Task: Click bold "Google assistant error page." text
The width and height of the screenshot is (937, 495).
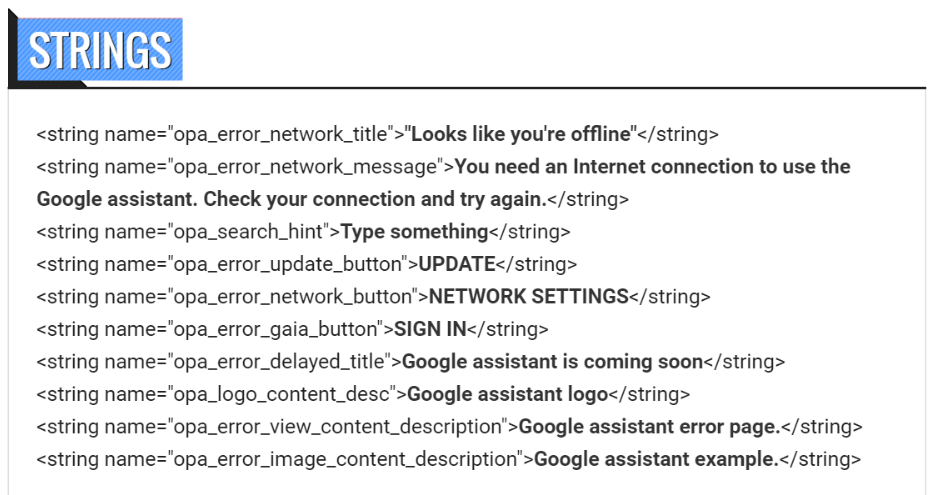Action: pyautogui.click(x=649, y=427)
